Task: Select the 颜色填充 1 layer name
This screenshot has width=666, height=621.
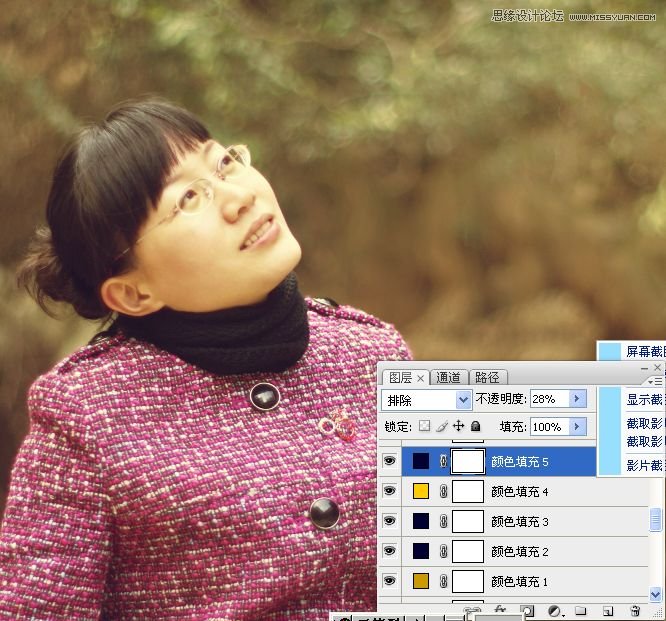Action: tap(519, 581)
